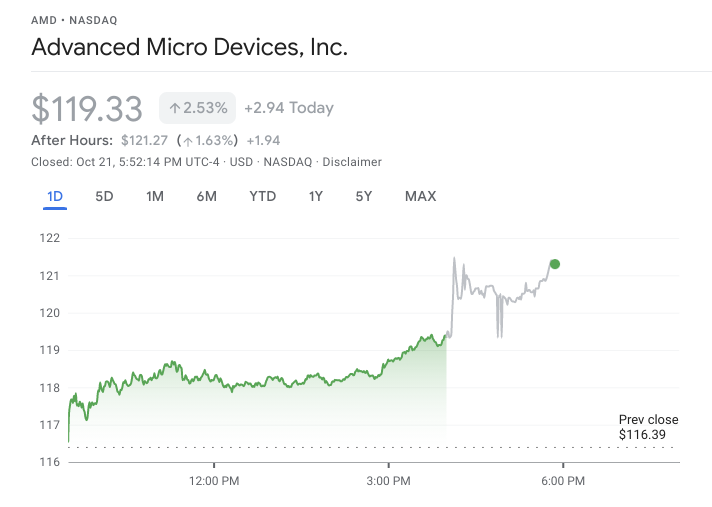Open the 1M chart range
The width and height of the screenshot is (712, 507).
click(x=155, y=197)
